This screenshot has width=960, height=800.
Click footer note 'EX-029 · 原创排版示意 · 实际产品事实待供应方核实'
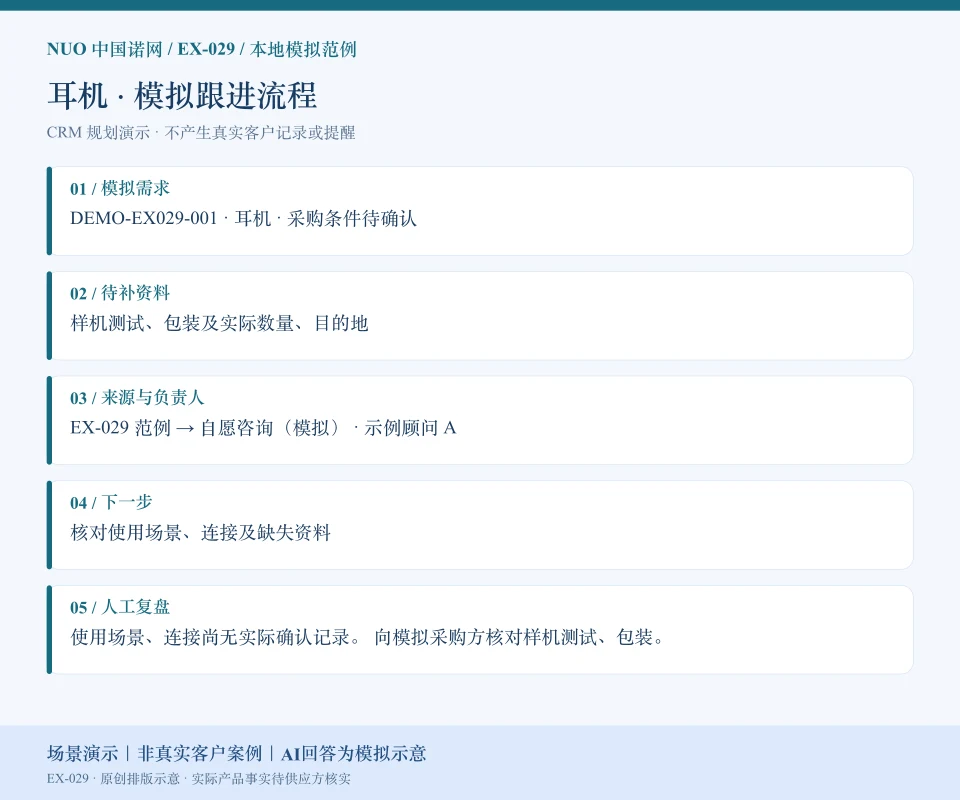tap(199, 779)
